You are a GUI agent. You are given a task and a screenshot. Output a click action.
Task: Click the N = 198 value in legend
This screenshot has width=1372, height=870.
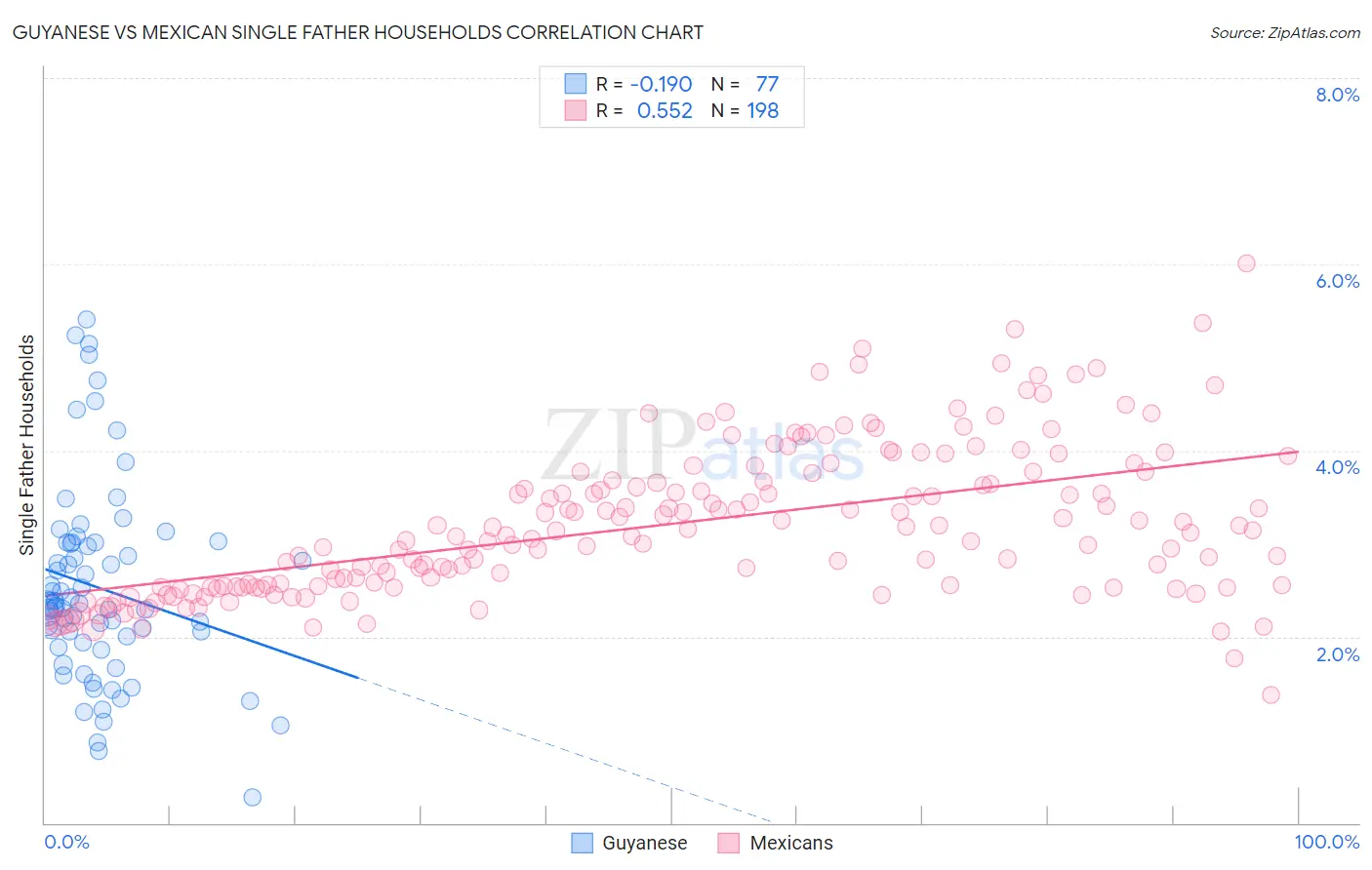coord(745,110)
